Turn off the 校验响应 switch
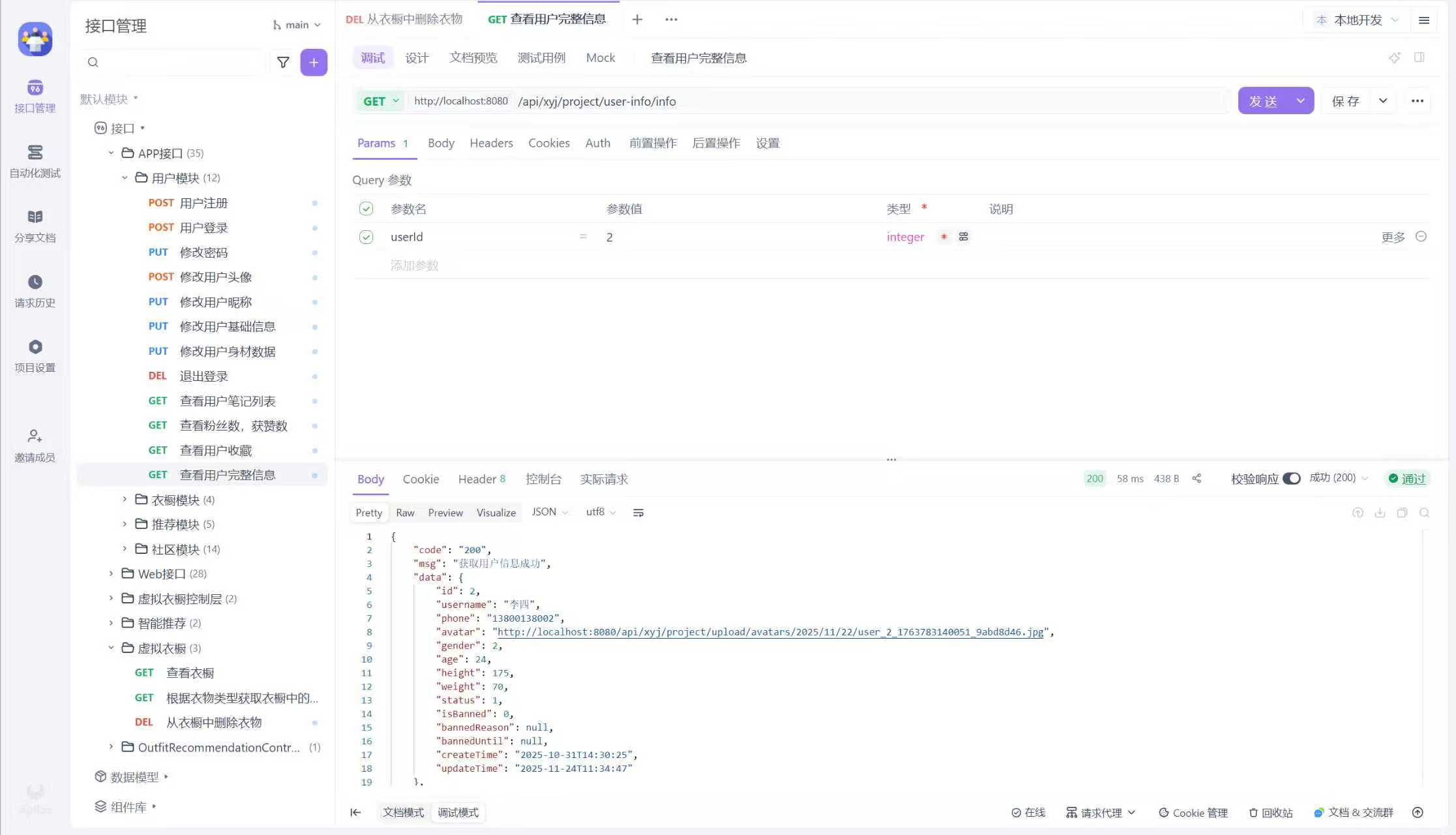 click(x=1291, y=478)
